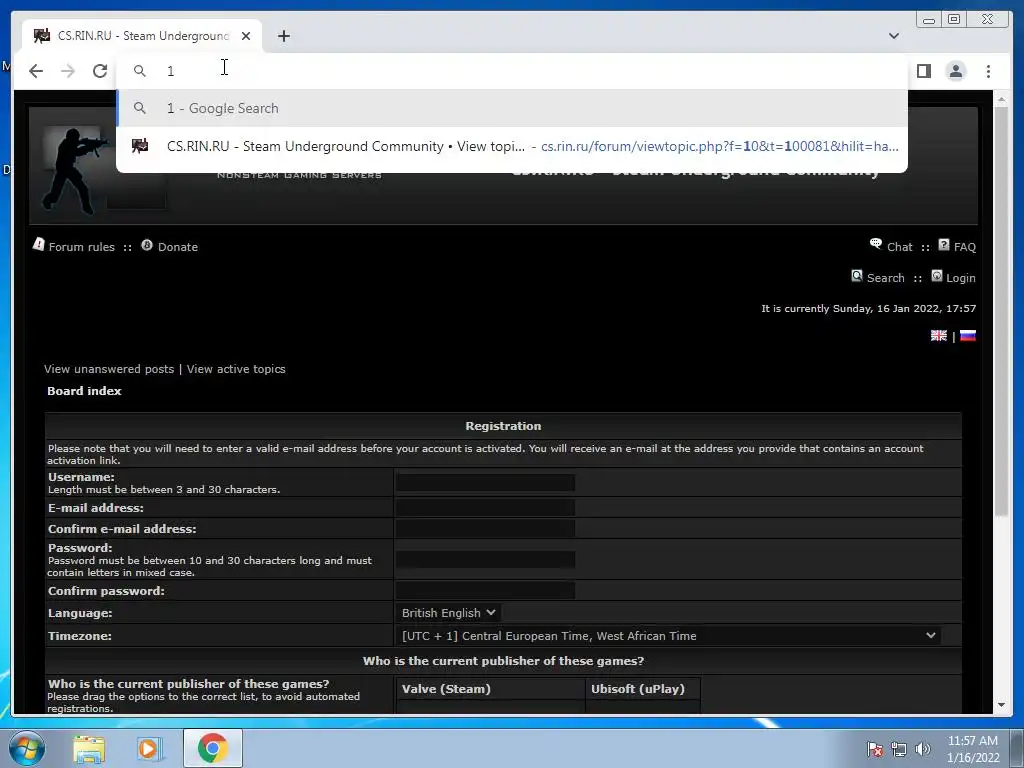
Task: Open View active topics
Action: coord(236,369)
